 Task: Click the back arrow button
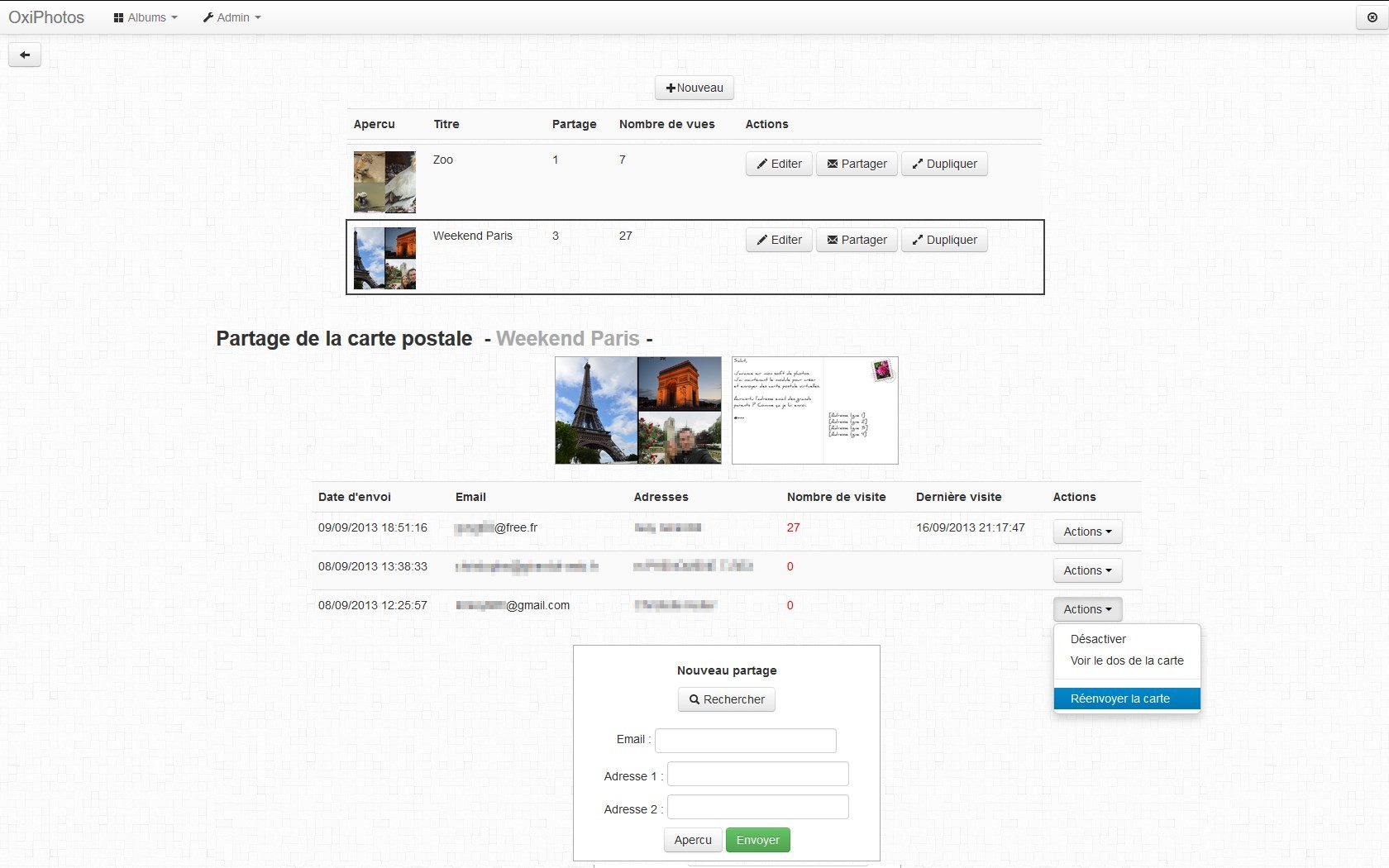pos(25,55)
